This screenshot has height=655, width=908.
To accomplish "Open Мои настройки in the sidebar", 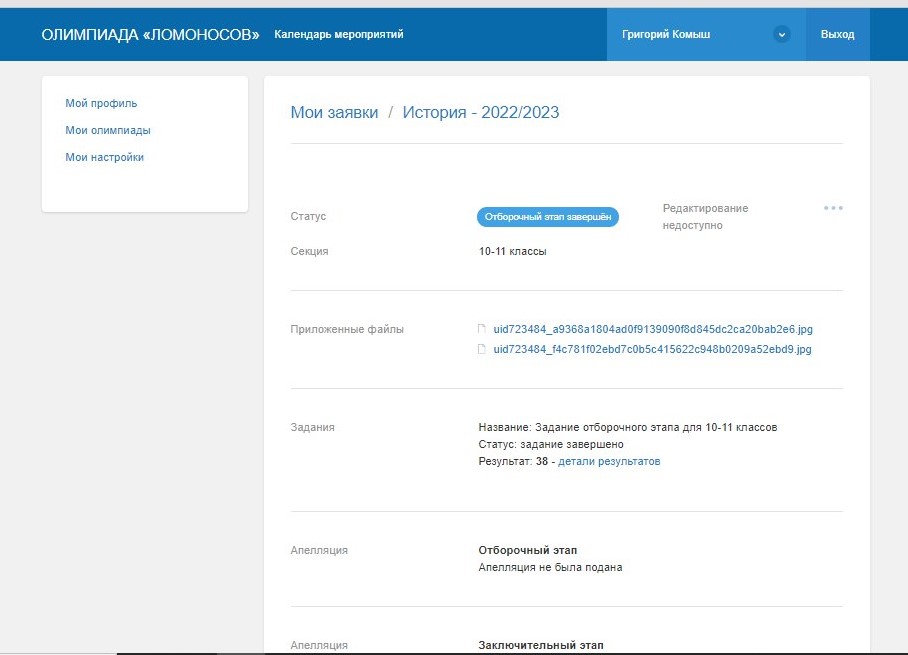I will click(105, 157).
